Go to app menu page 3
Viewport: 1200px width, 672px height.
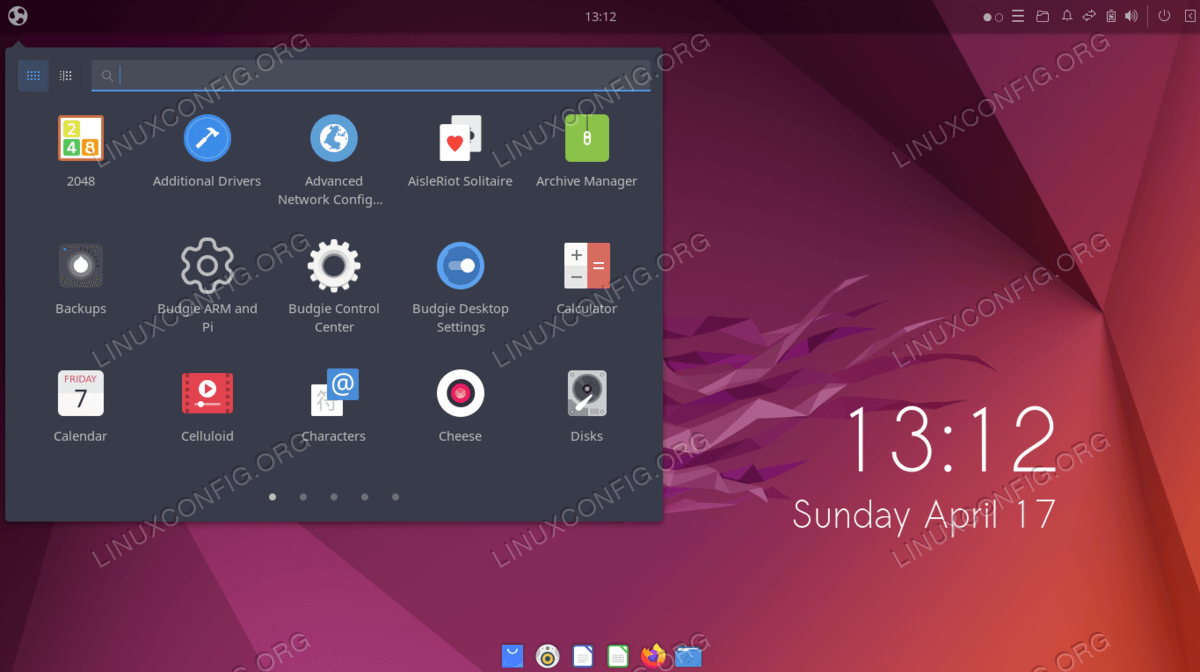(x=334, y=496)
